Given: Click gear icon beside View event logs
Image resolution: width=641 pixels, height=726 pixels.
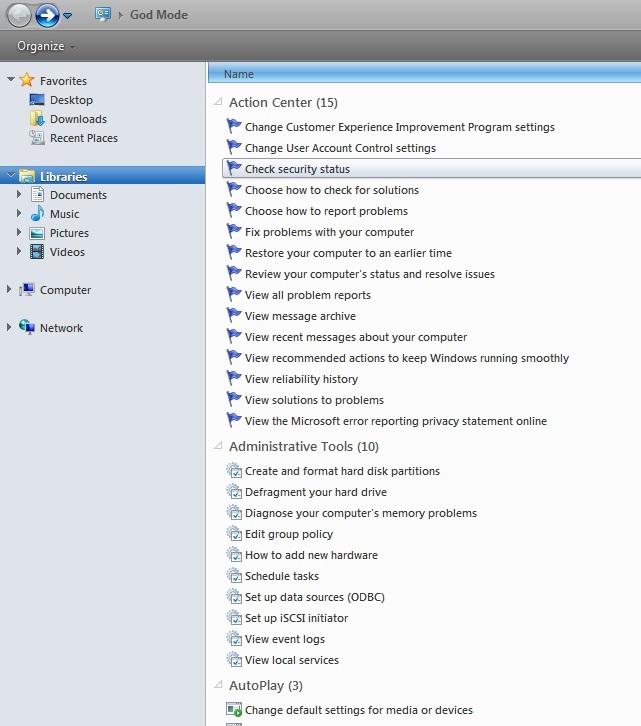Looking at the screenshot, I should click(x=234, y=638).
